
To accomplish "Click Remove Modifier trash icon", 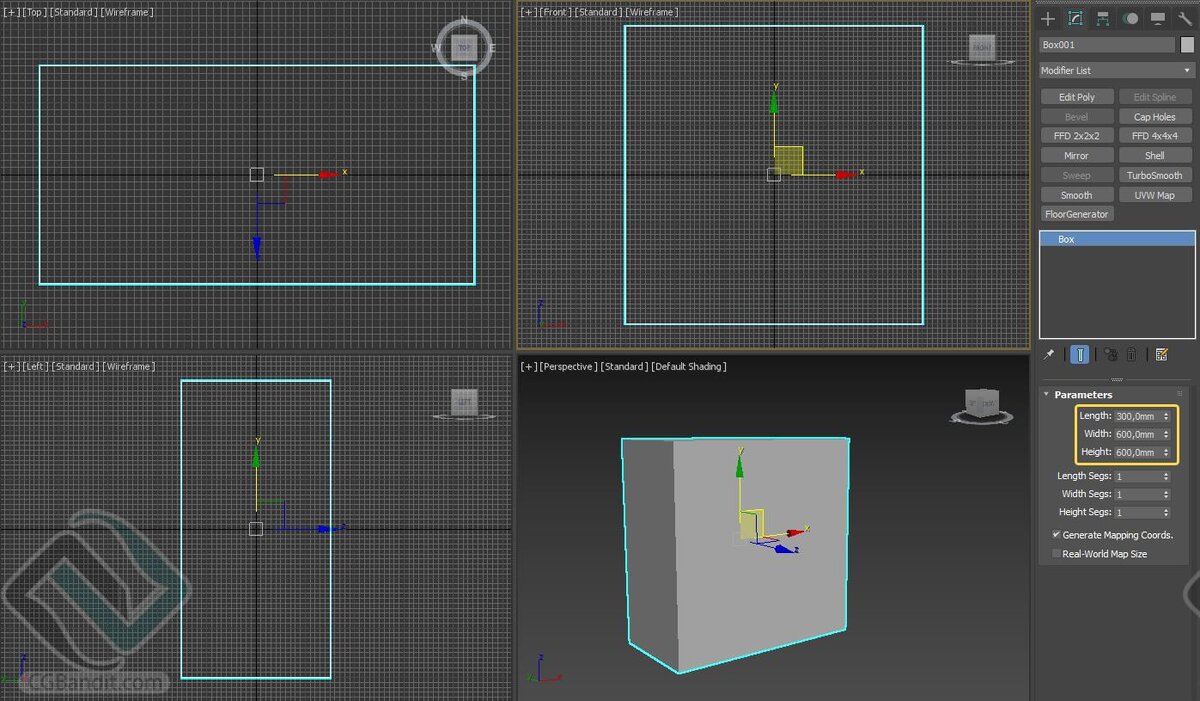I will coord(1132,355).
